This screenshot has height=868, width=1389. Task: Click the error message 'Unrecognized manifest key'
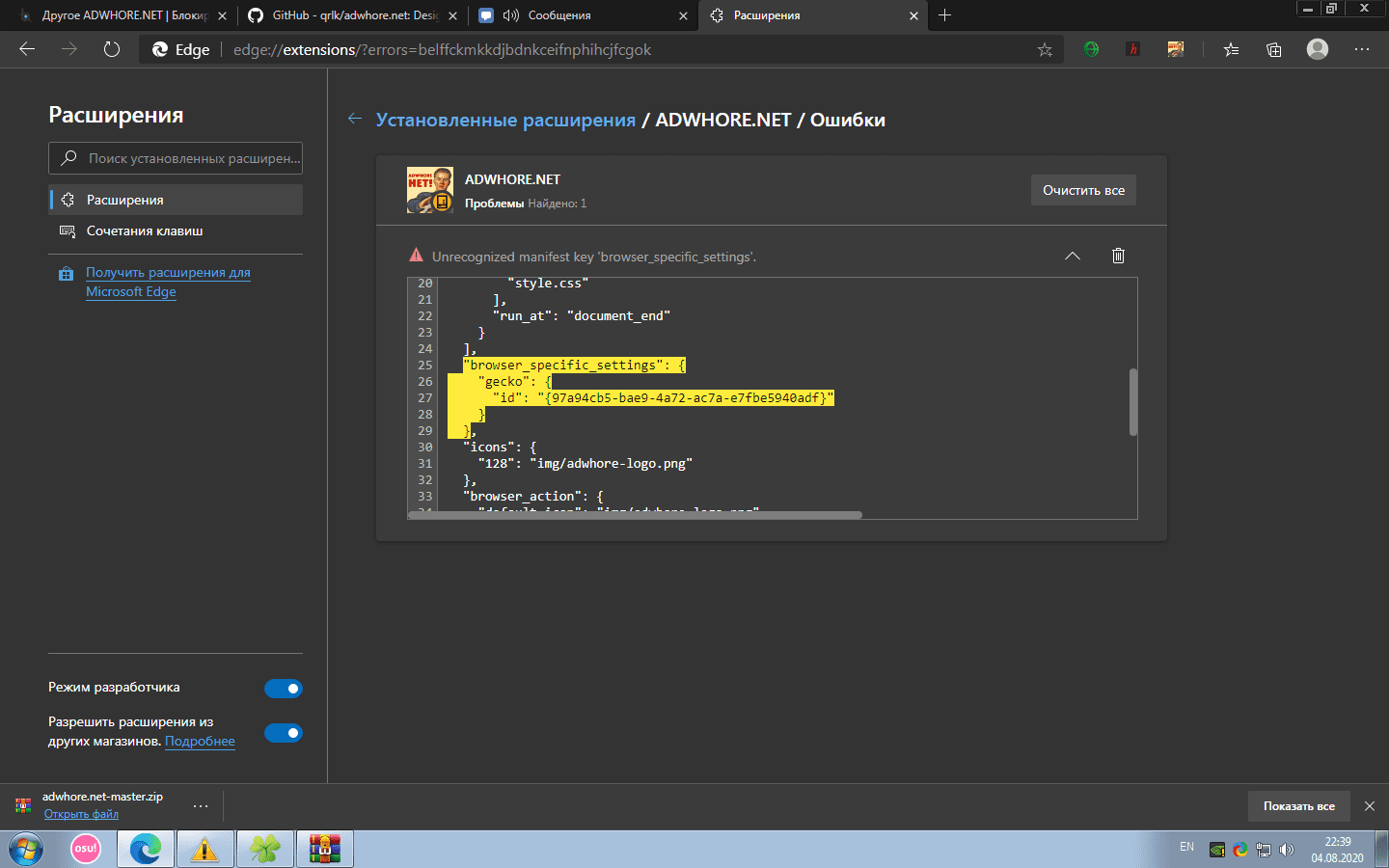point(594,257)
